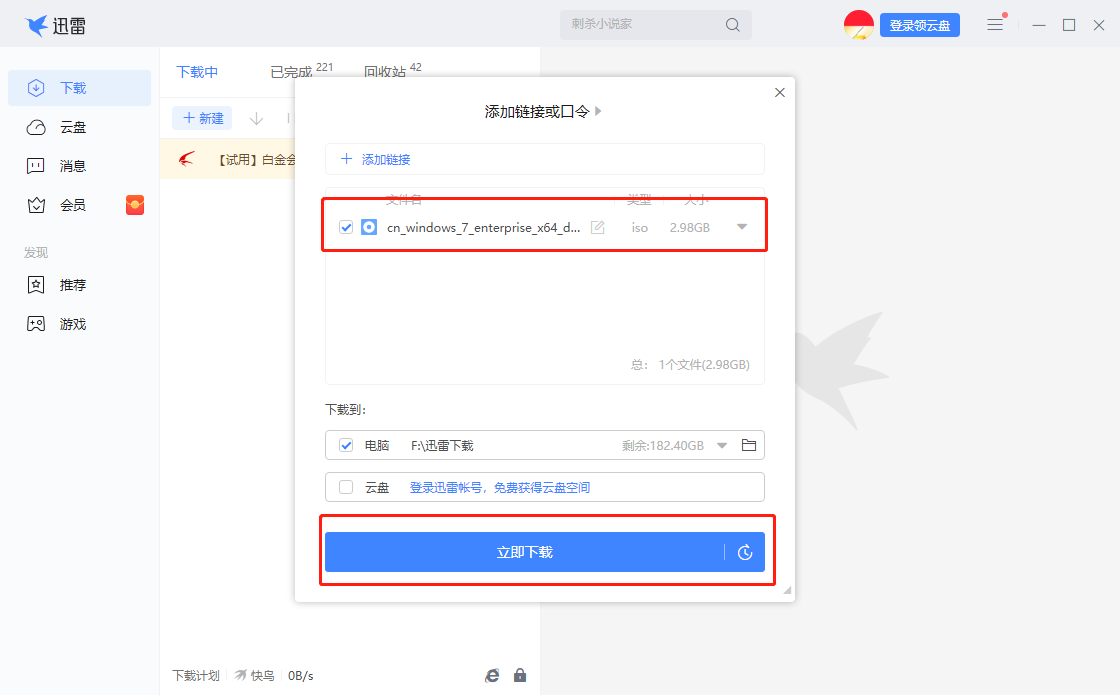Toggle the 电脑 download location checkbox

[346, 446]
